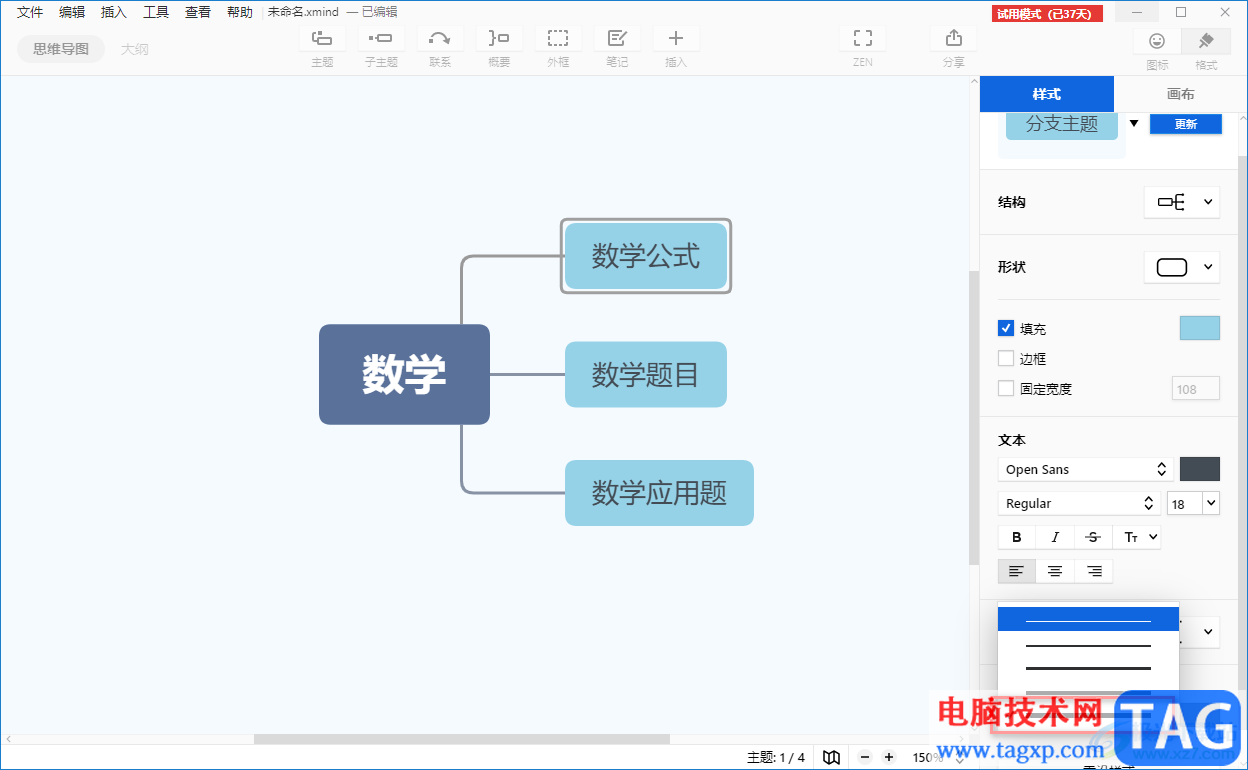Open the 查看 menu
1248x770 pixels.
tap(198, 12)
